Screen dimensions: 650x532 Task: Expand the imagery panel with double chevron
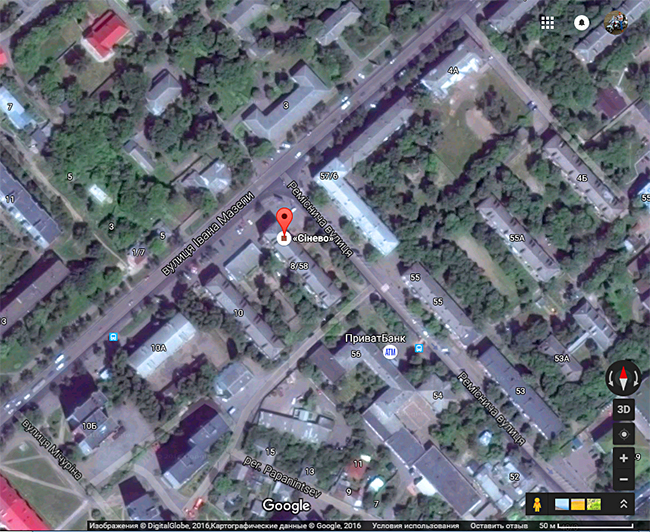coord(625,504)
